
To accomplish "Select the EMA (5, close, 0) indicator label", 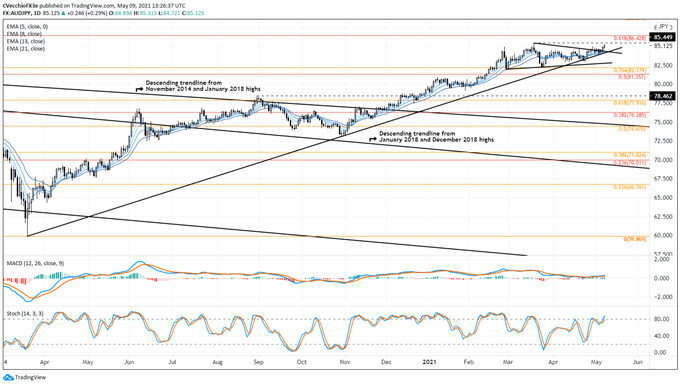I will [x=27, y=26].
